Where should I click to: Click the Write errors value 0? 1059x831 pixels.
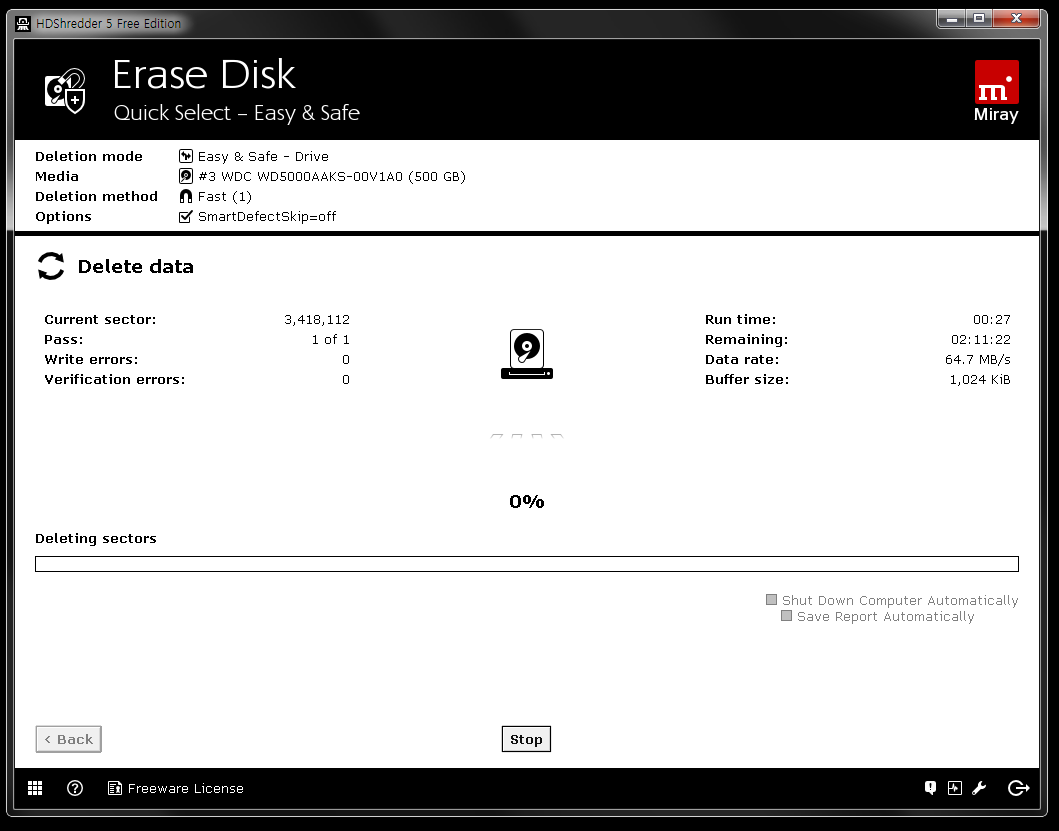click(x=346, y=359)
